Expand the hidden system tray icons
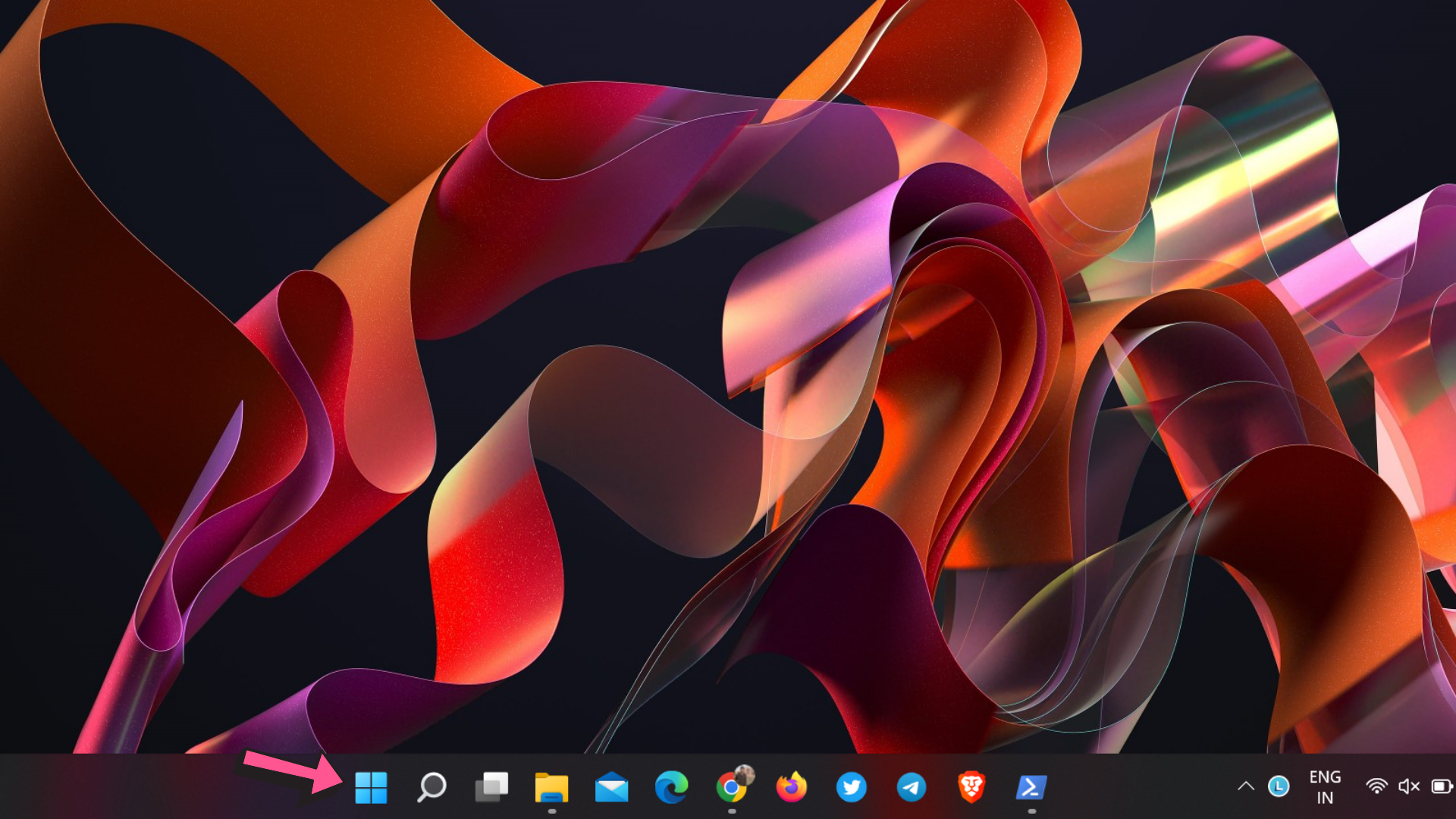Viewport: 1456px width, 819px height. [1245, 786]
